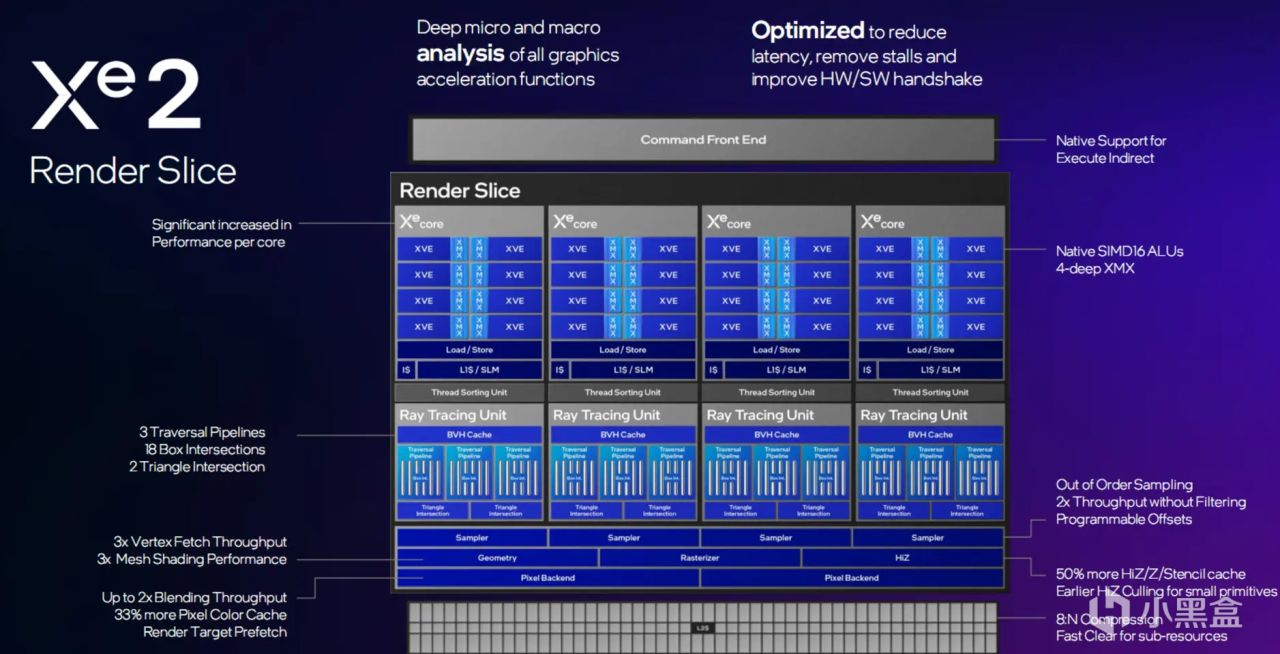Click the rightmost Thread Sorting Unit bar

coord(930,392)
